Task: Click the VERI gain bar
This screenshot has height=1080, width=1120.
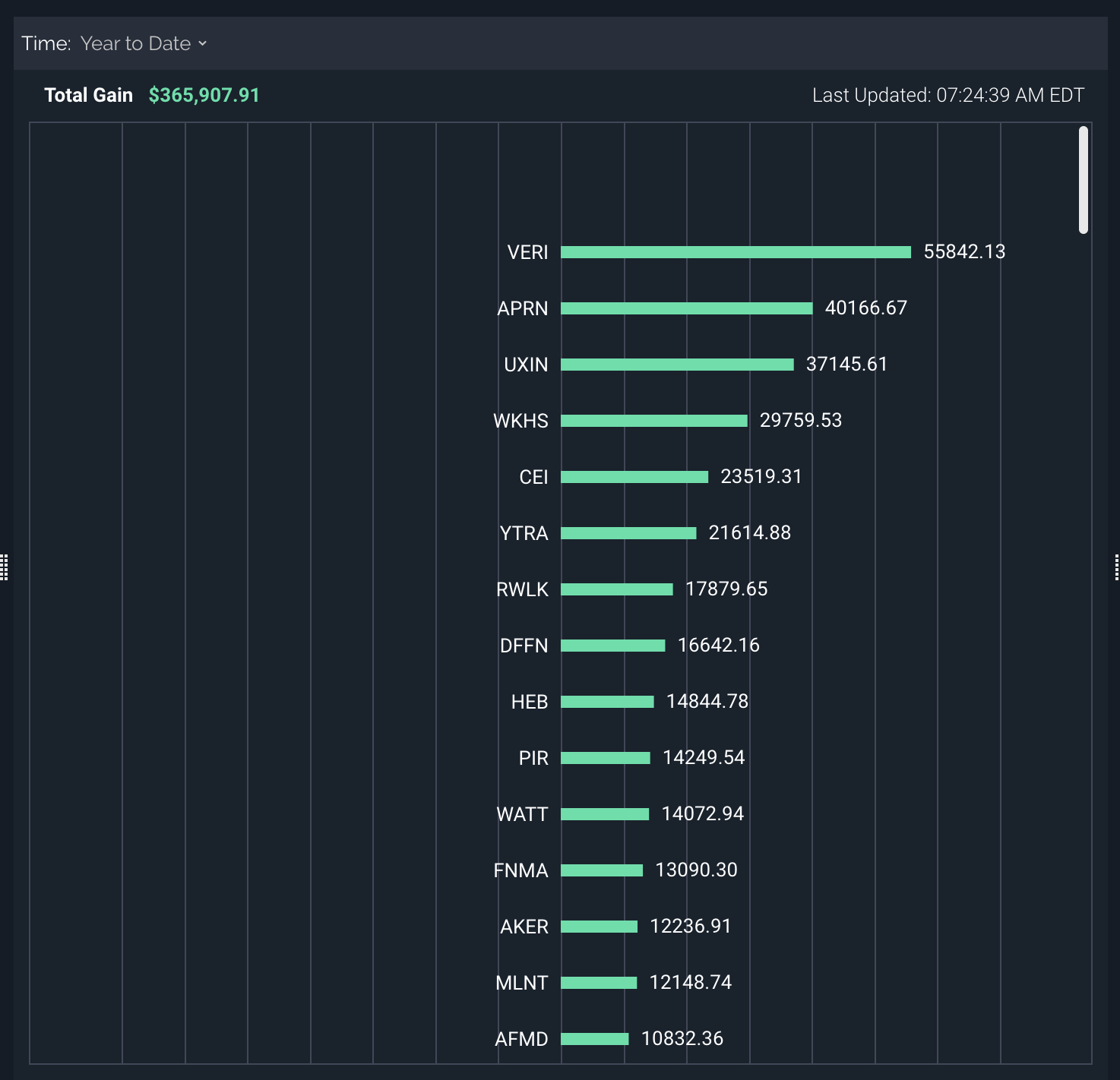Action: (736, 252)
